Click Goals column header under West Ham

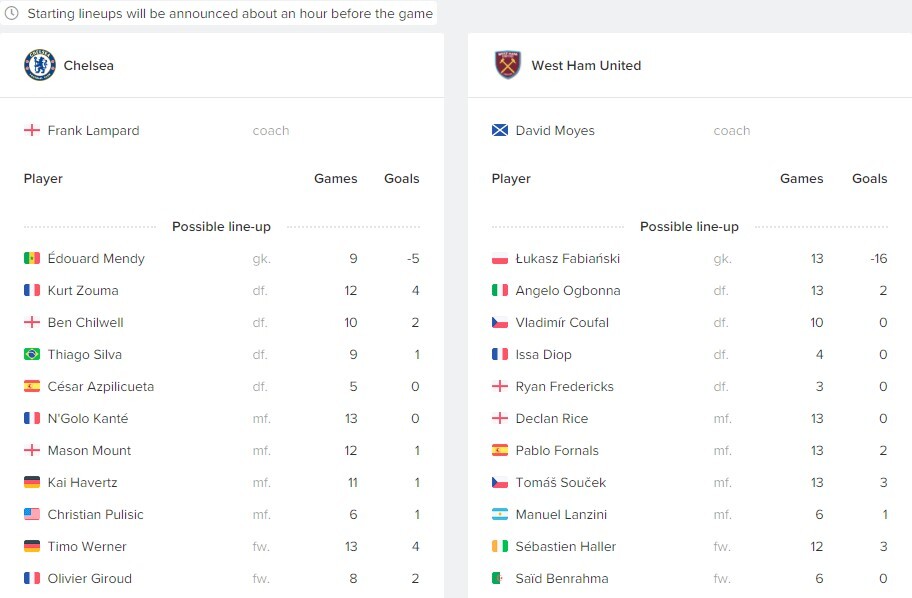(x=870, y=179)
